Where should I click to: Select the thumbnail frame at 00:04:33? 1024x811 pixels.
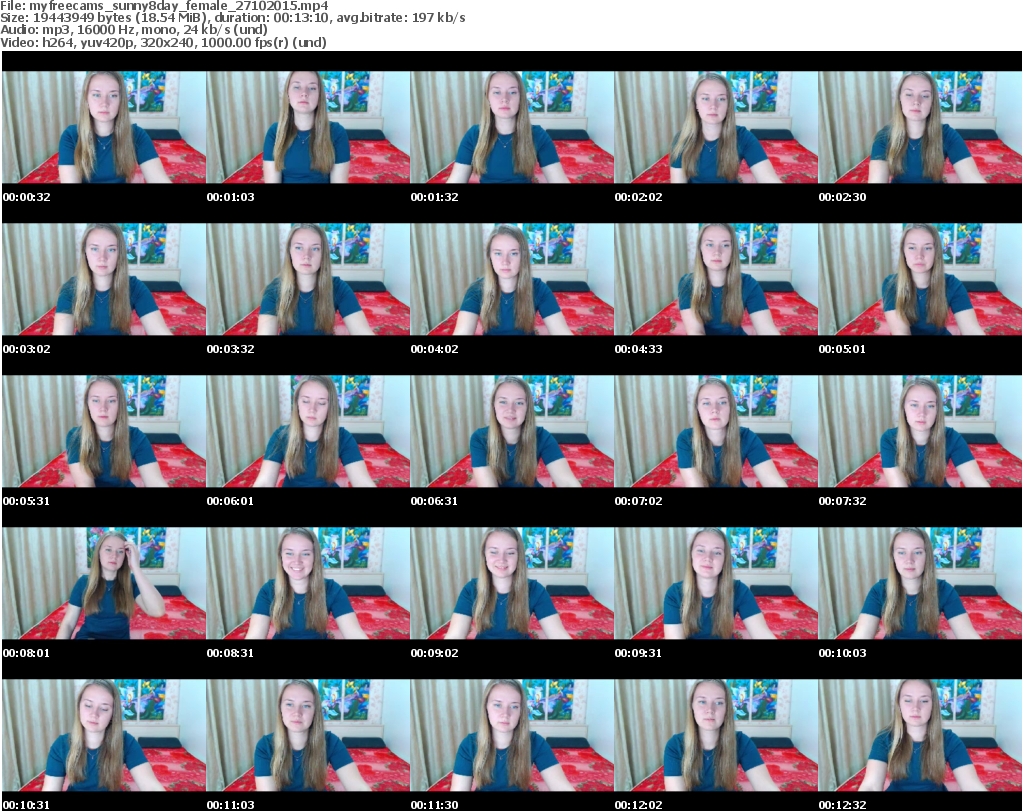tap(716, 279)
